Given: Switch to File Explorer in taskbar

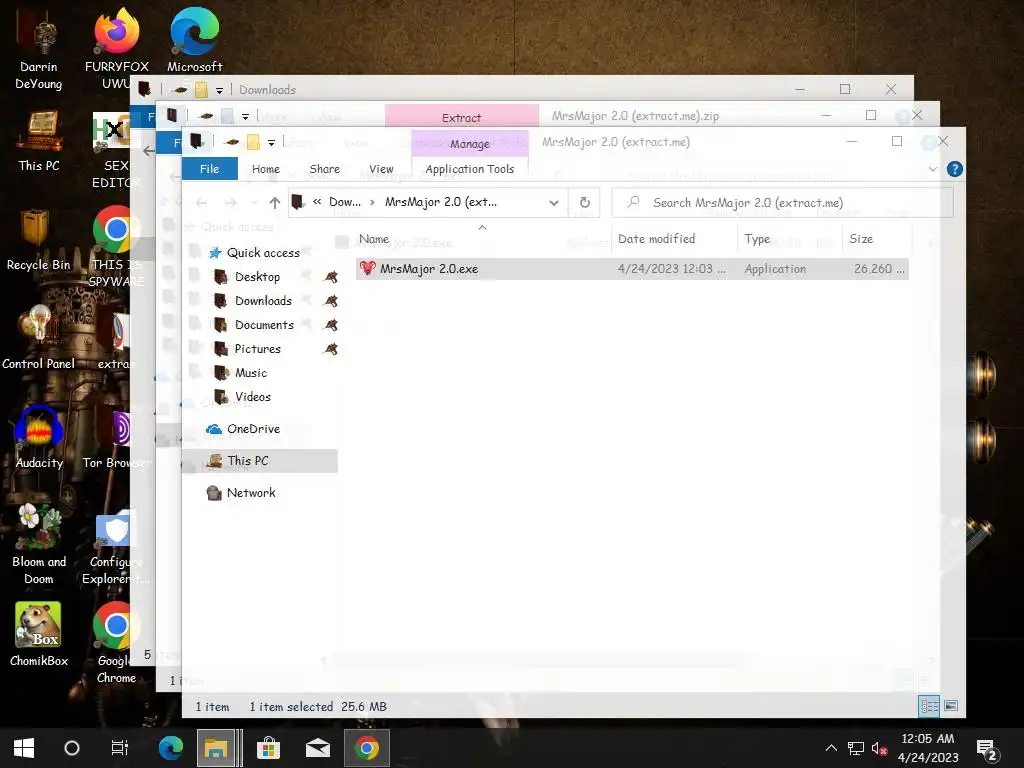Looking at the screenshot, I should (x=216, y=748).
